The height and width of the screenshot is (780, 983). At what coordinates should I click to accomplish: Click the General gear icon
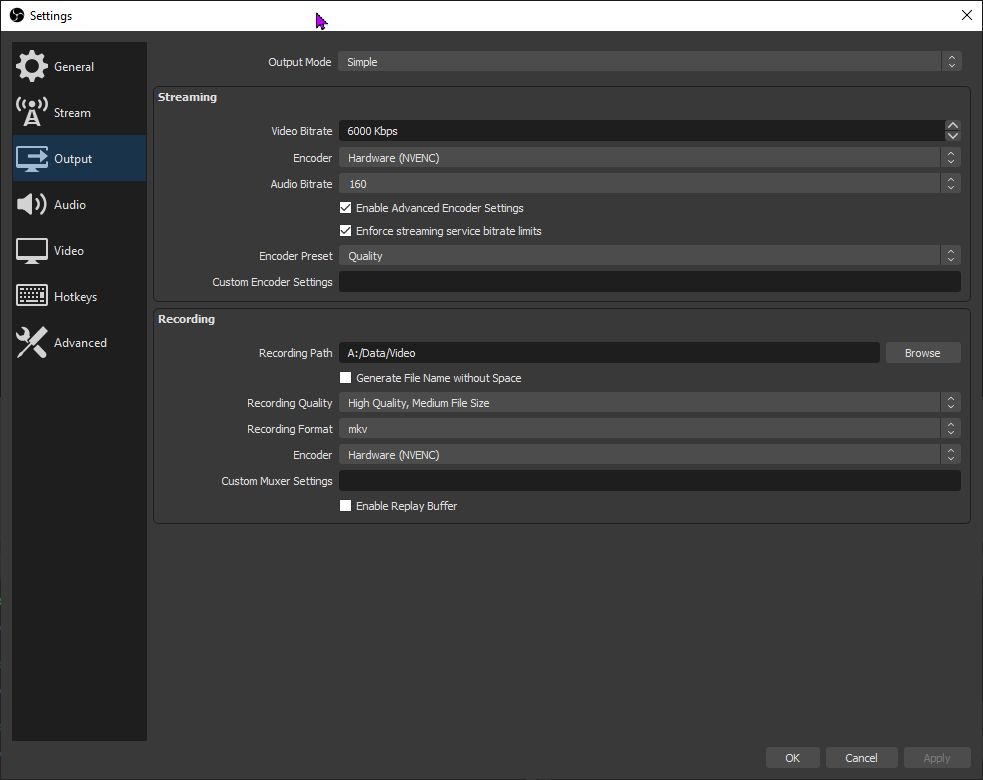(32, 67)
